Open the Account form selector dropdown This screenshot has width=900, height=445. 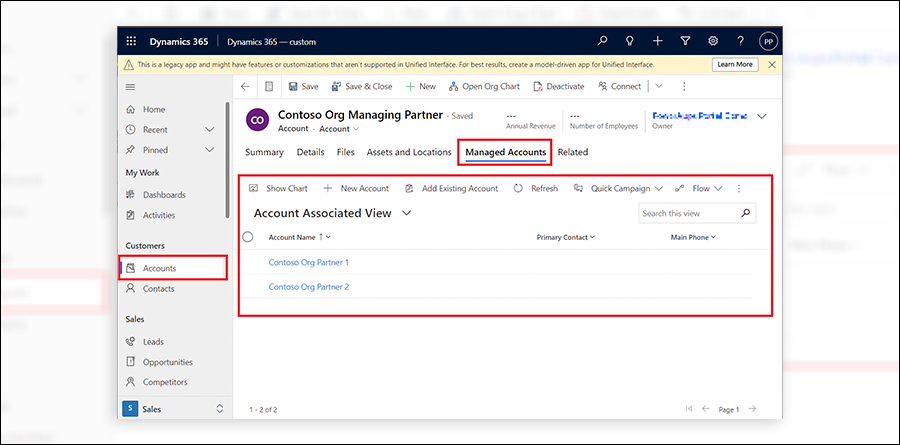click(x=339, y=129)
